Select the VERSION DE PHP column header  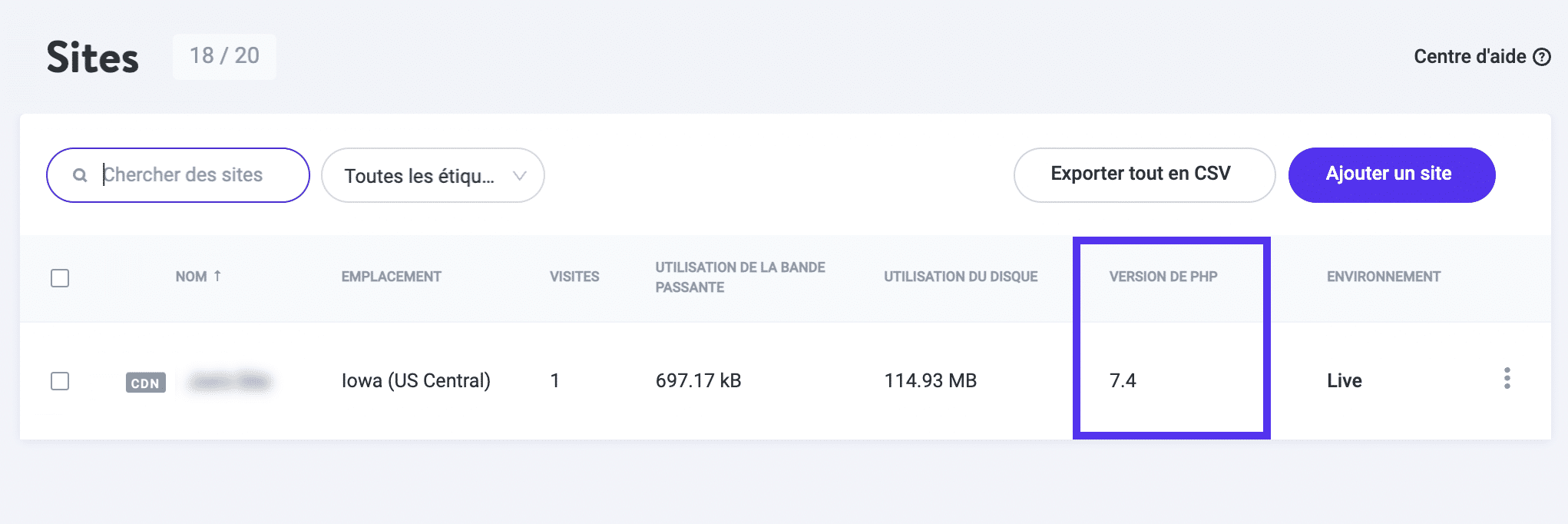tap(1162, 277)
